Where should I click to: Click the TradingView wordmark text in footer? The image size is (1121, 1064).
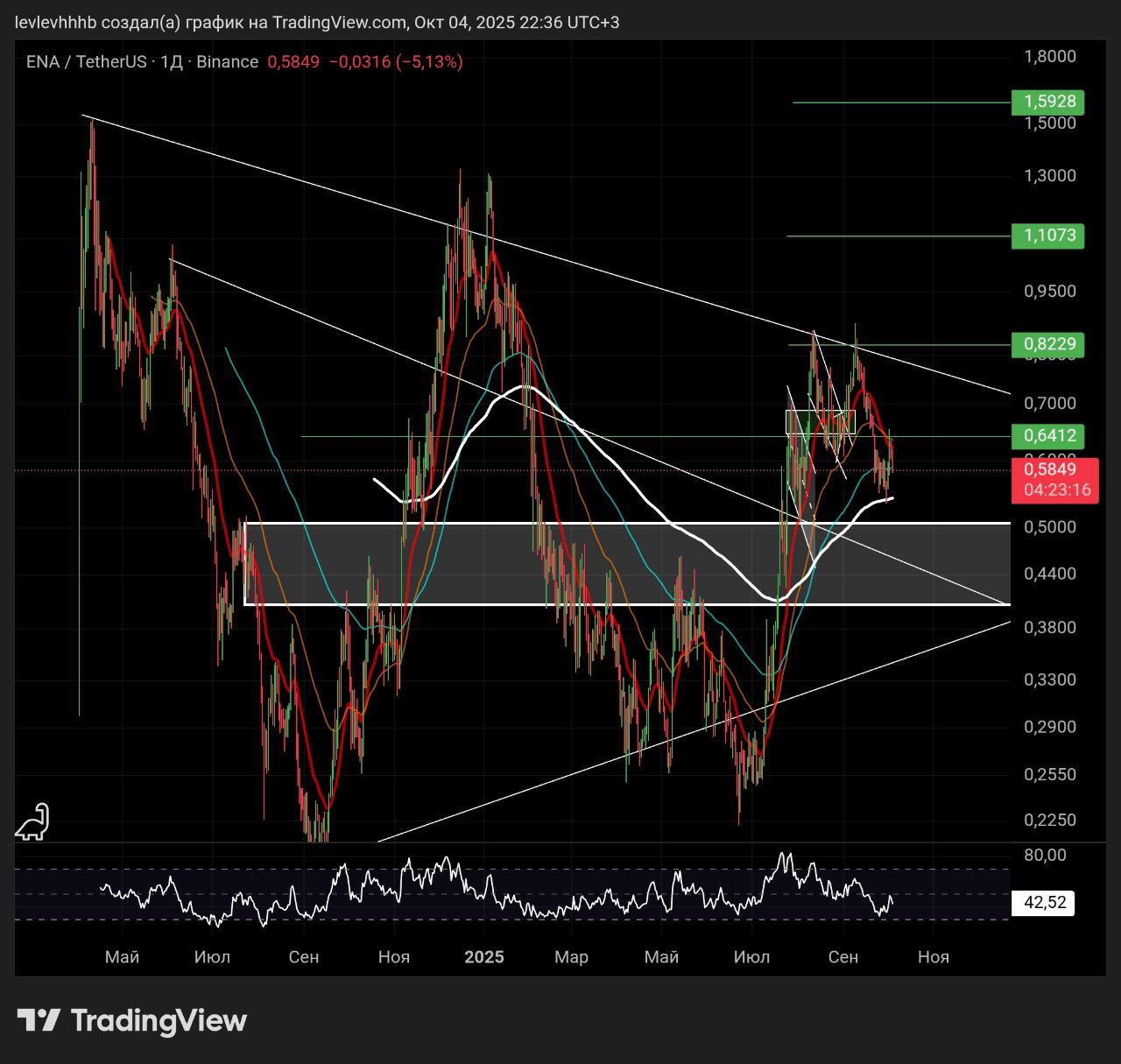pos(159,1020)
